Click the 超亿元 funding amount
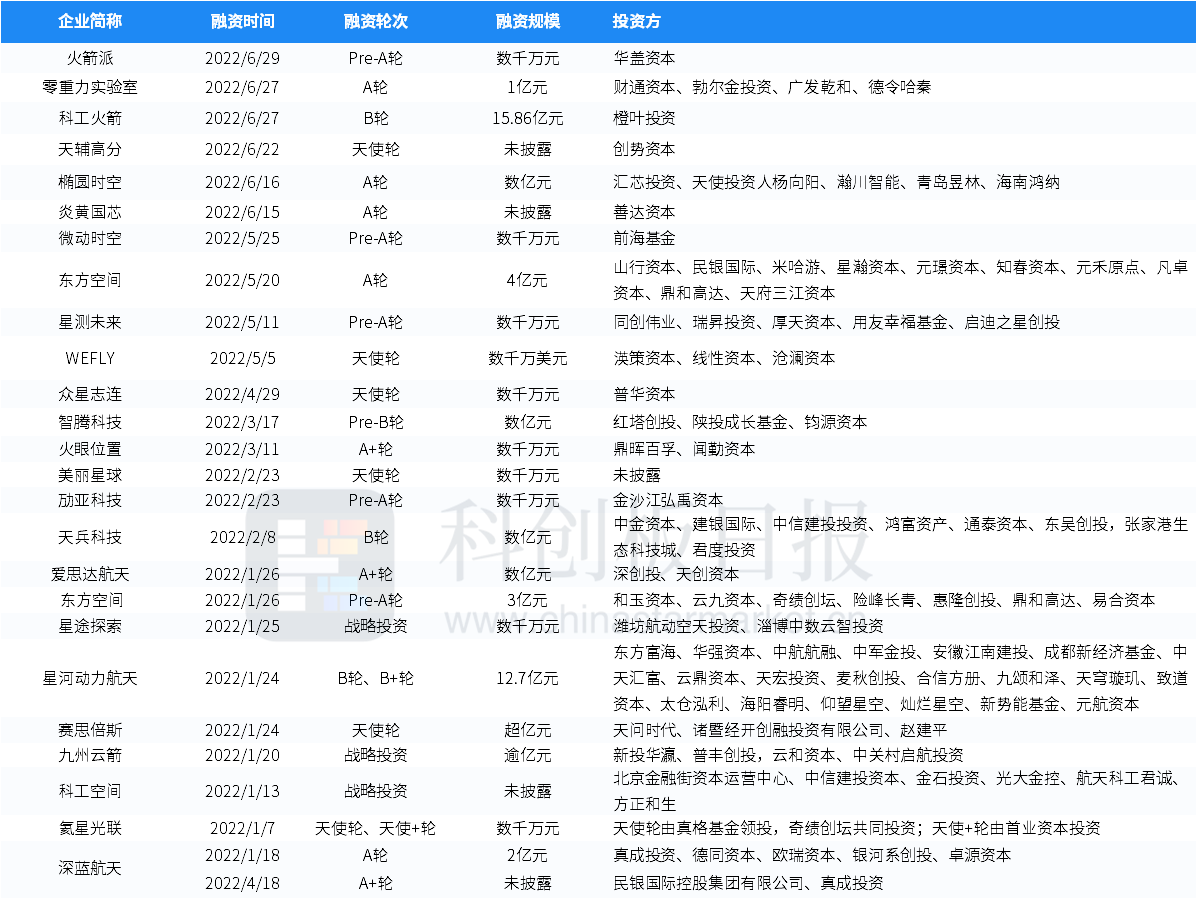Image resolution: width=1197 pixels, height=899 pixels. 527,731
